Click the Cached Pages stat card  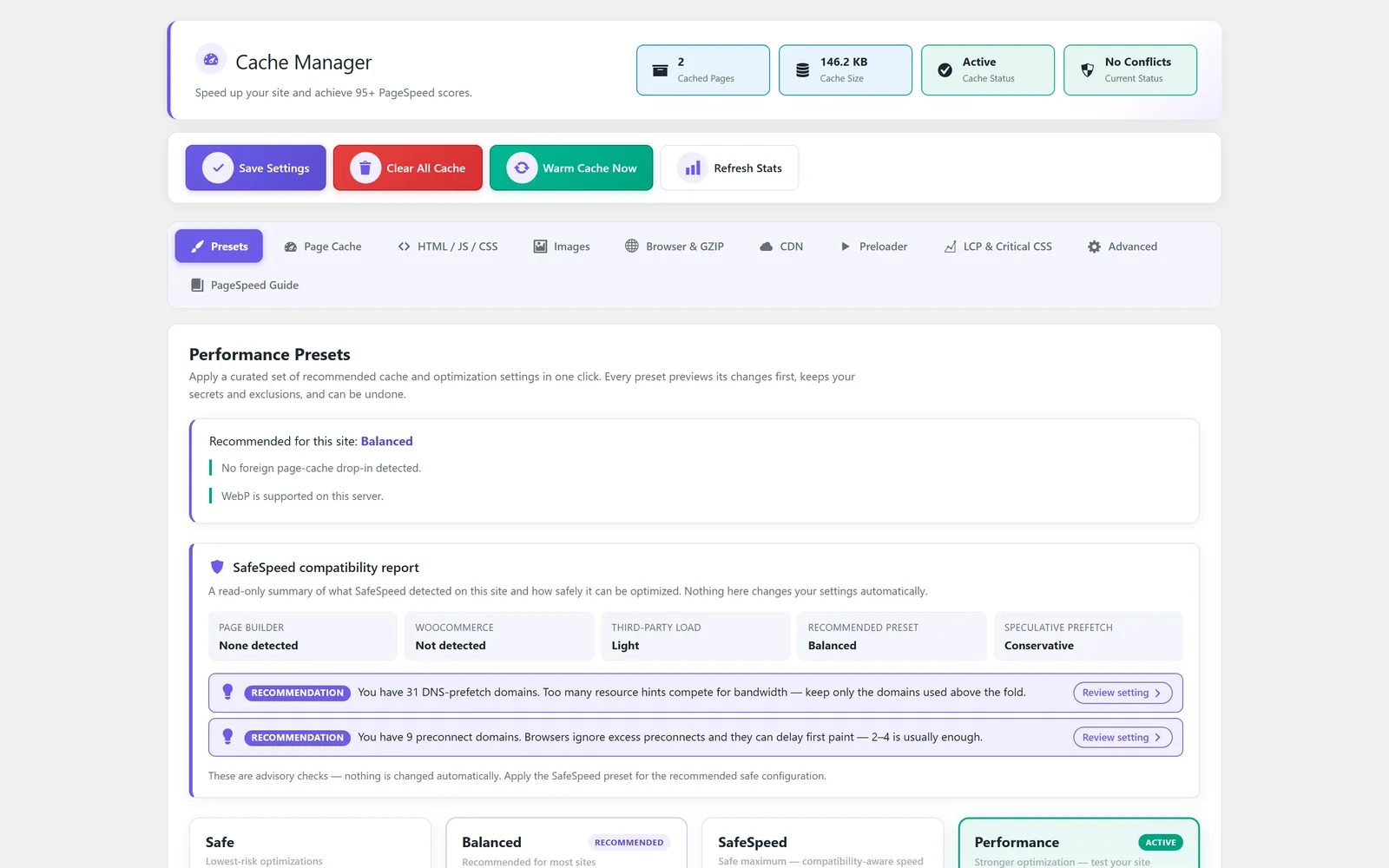(x=703, y=70)
